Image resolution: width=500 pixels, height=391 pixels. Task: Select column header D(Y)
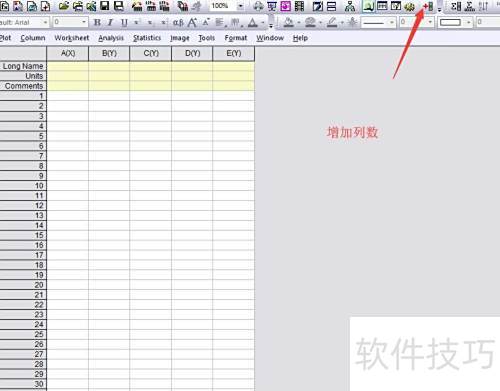[x=192, y=53]
